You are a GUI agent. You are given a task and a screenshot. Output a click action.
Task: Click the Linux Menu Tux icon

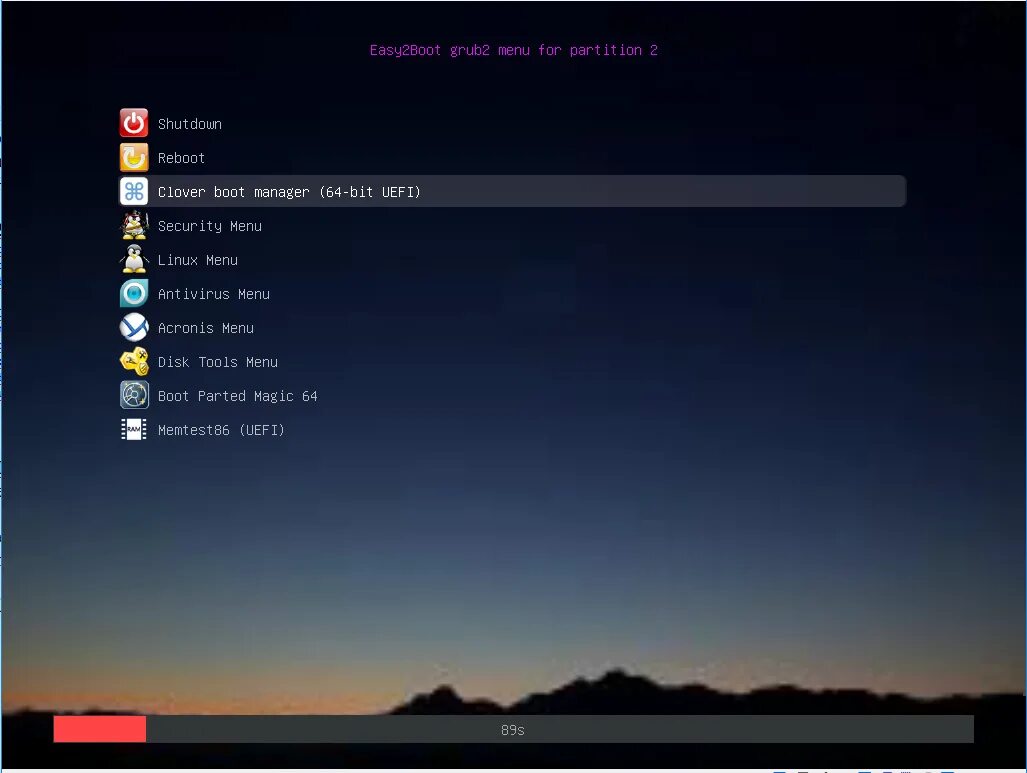[134, 259]
